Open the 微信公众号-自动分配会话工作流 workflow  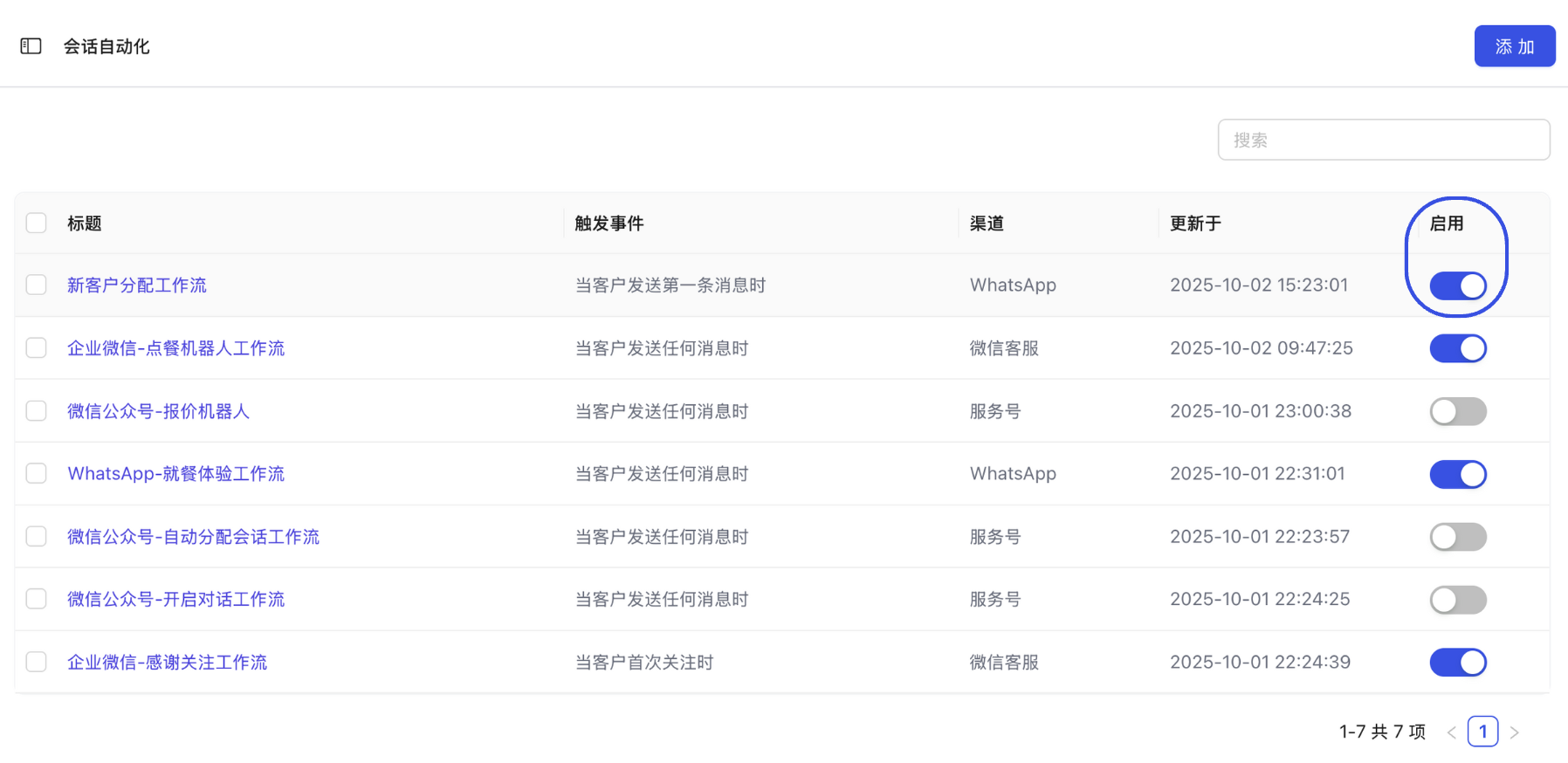194,536
